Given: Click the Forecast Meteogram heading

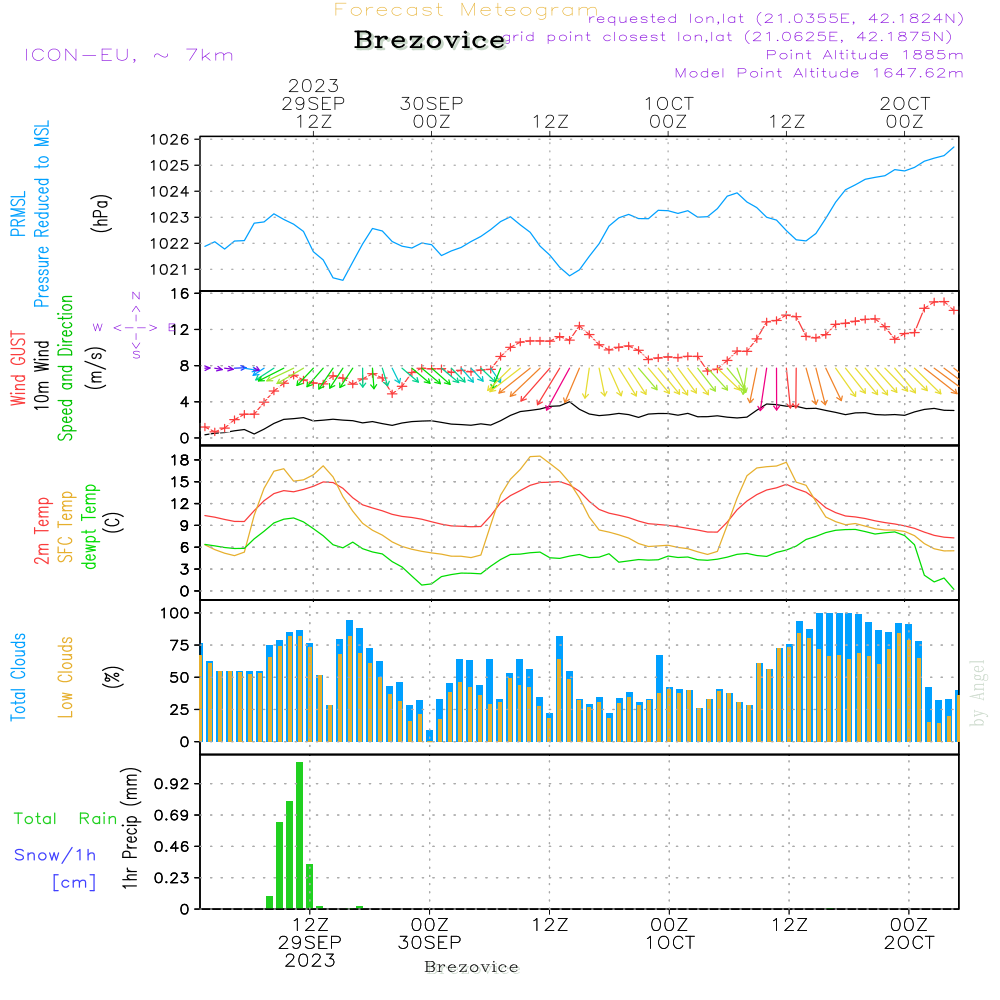Looking at the screenshot, I should point(466,10).
